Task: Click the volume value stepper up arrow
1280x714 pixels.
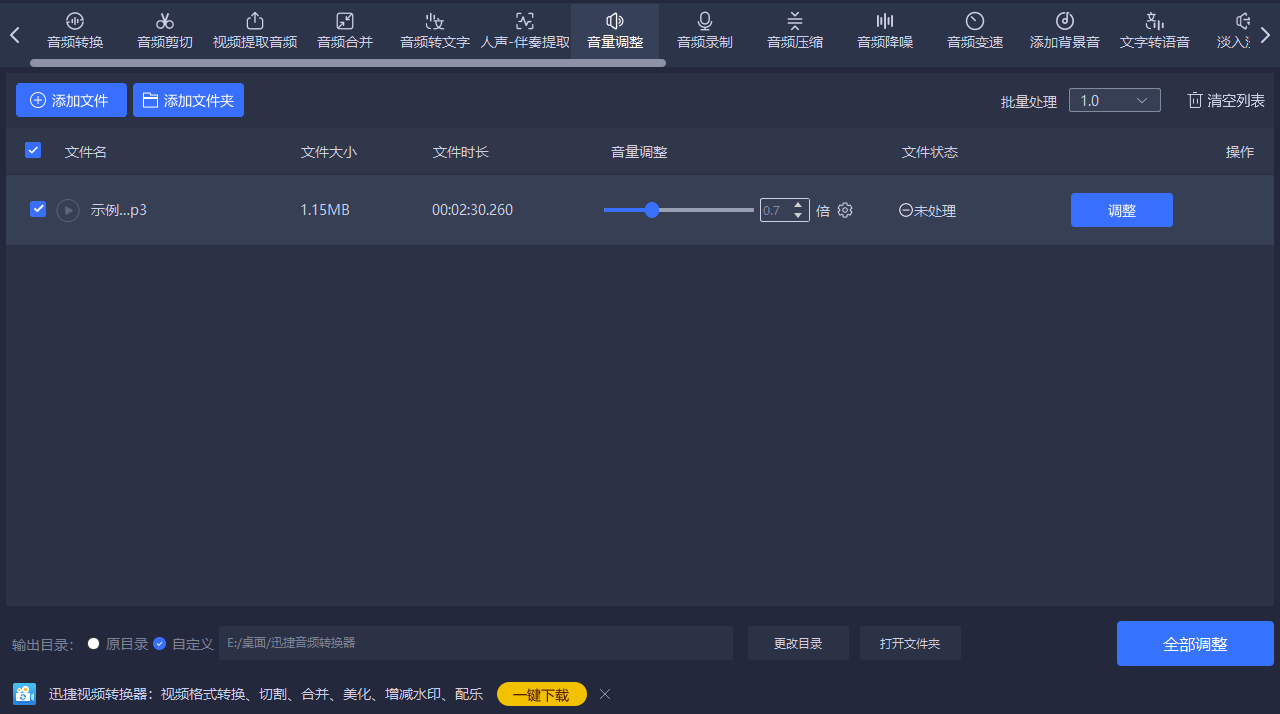Action: click(x=797, y=205)
